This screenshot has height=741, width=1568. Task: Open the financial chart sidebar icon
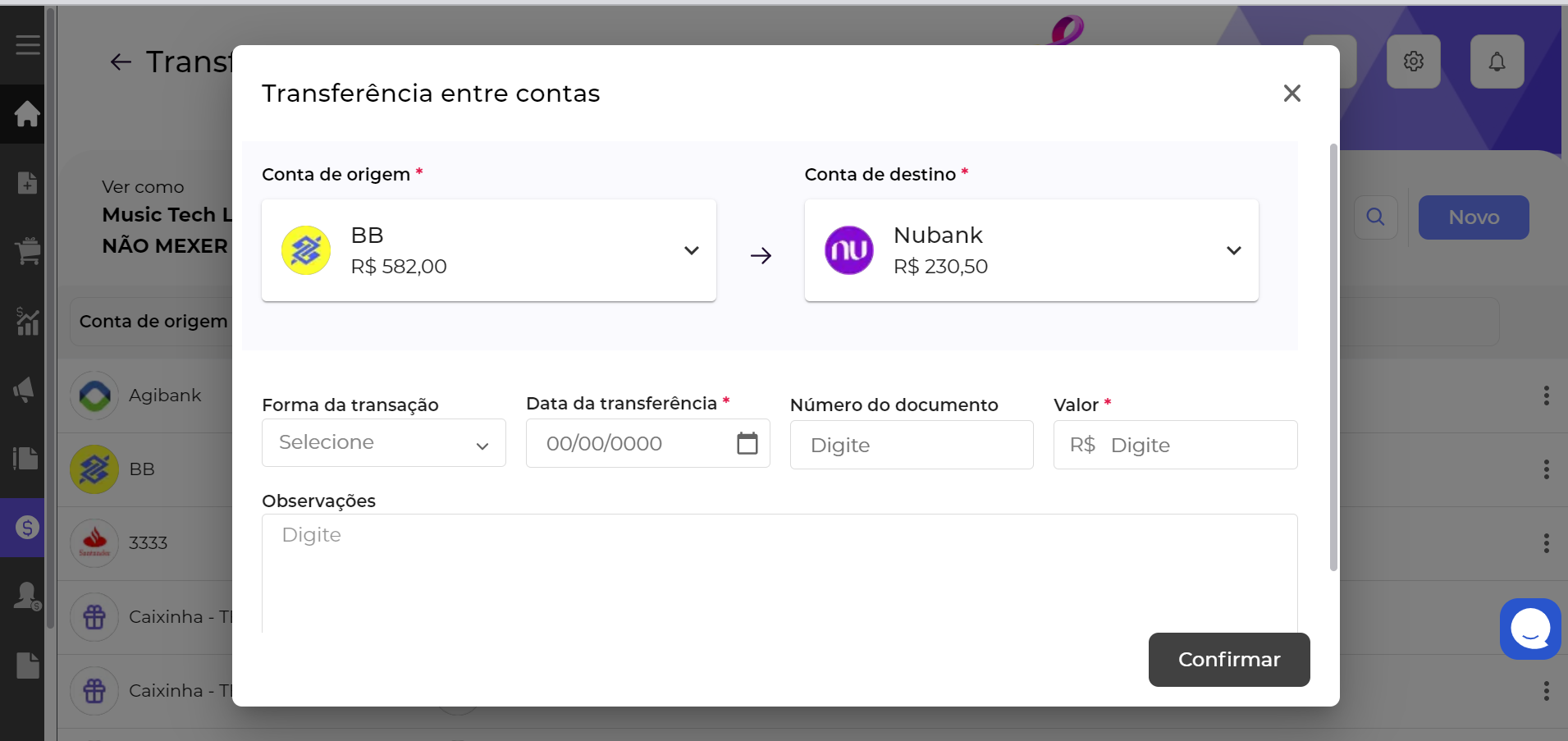pos(28,322)
